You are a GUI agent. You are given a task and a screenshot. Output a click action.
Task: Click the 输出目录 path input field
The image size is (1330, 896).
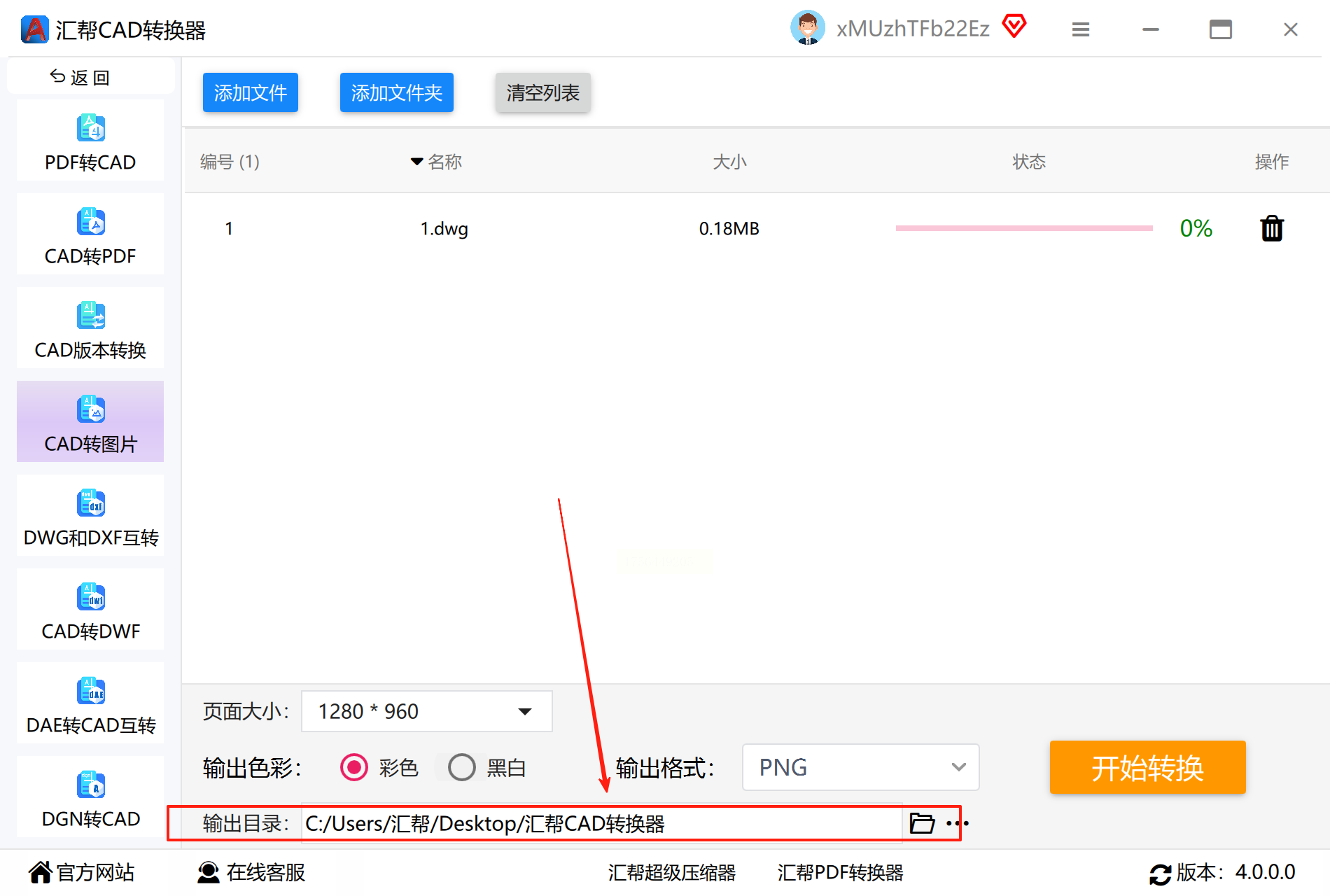[x=602, y=823]
